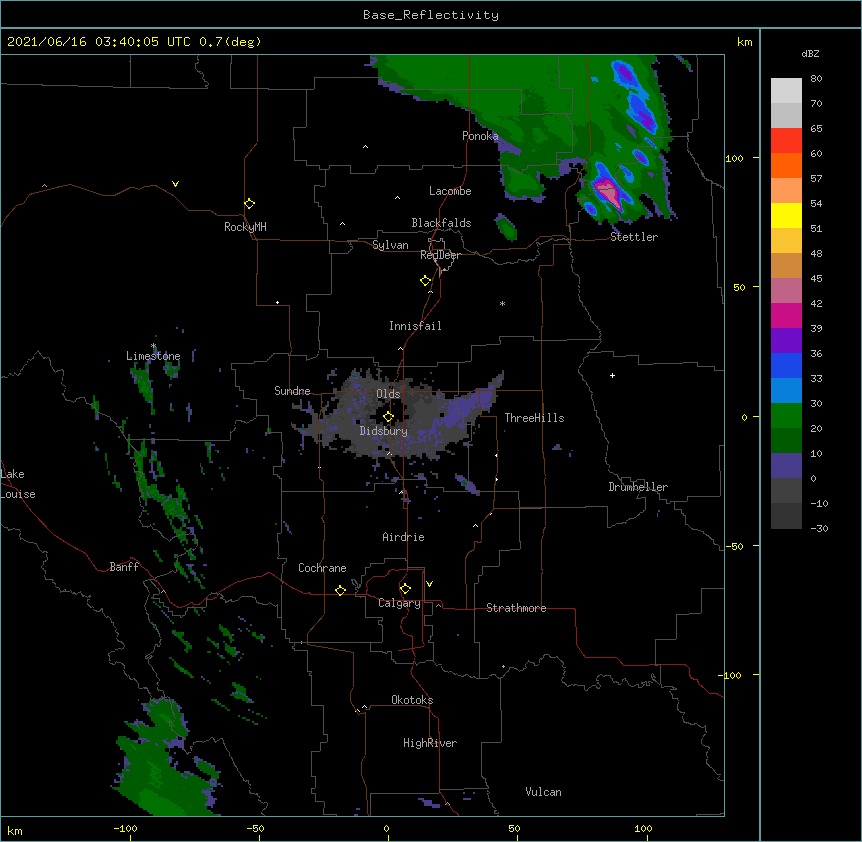Click the Lacombe city label
862x842 pixels.
click(450, 191)
